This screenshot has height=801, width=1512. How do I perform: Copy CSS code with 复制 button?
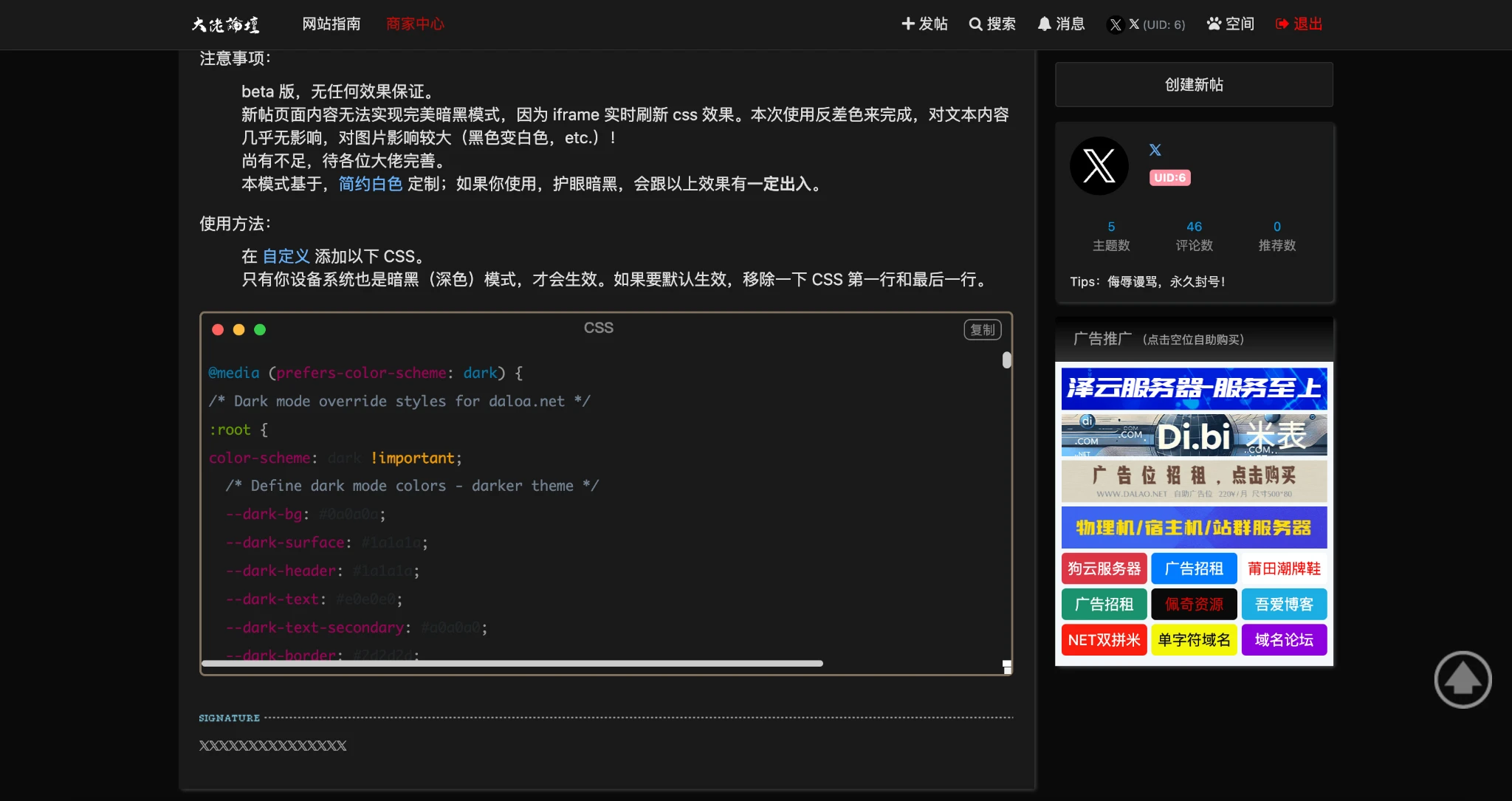click(x=982, y=330)
